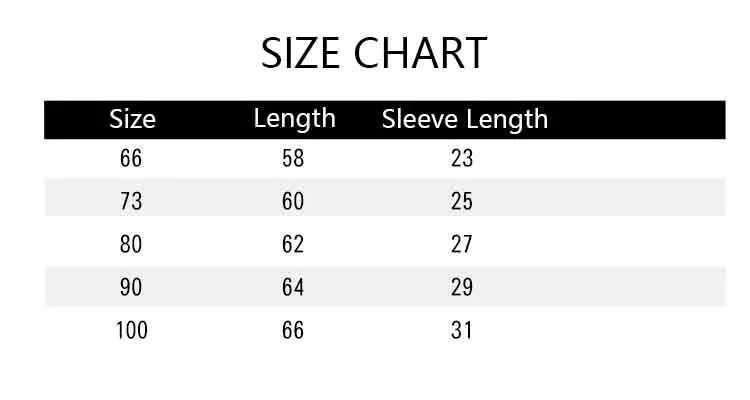Select the Length column header
This screenshot has width=750, height=400.
295,120
